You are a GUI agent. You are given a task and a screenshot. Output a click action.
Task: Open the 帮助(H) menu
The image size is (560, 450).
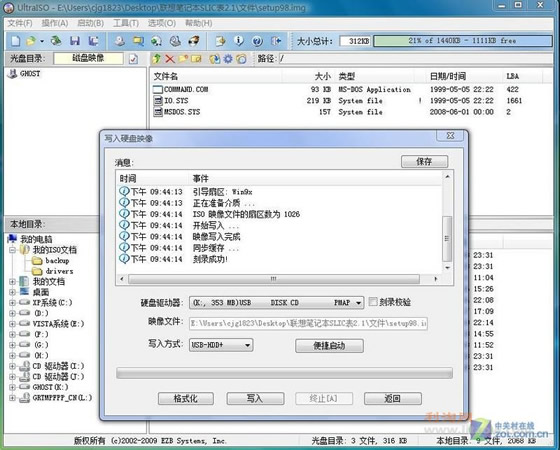click(x=198, y=23)
